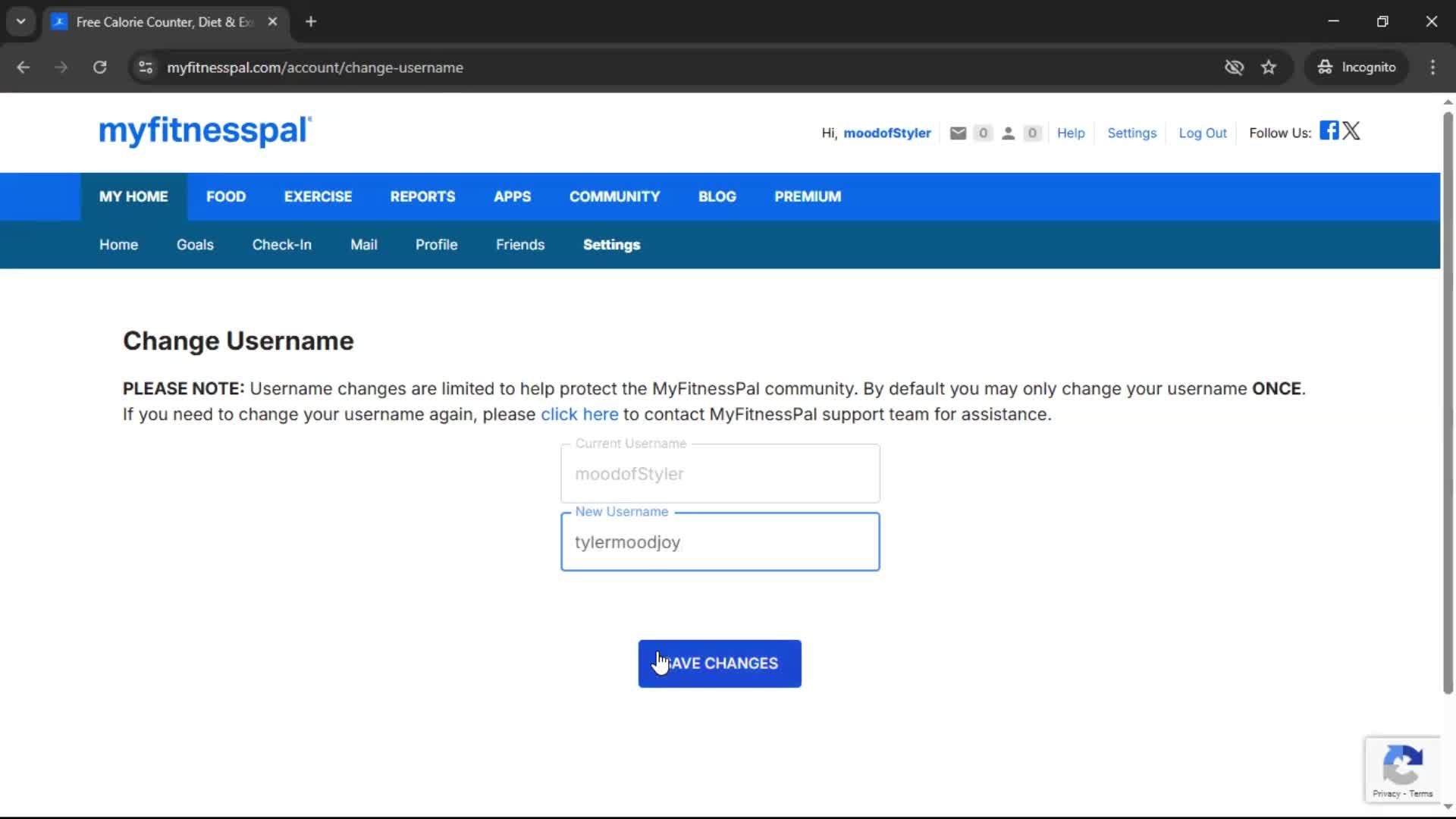This screenshot has width=1456, height=819.
Task: Go back to previous page
Action: [x=24, y=67]
